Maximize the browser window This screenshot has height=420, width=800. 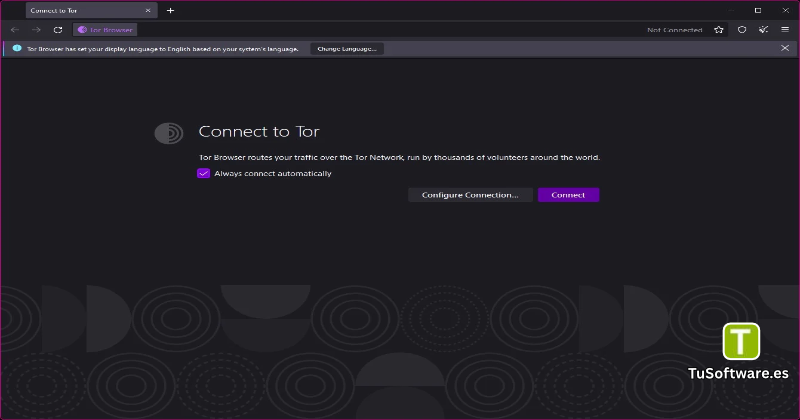coord(758,10)
